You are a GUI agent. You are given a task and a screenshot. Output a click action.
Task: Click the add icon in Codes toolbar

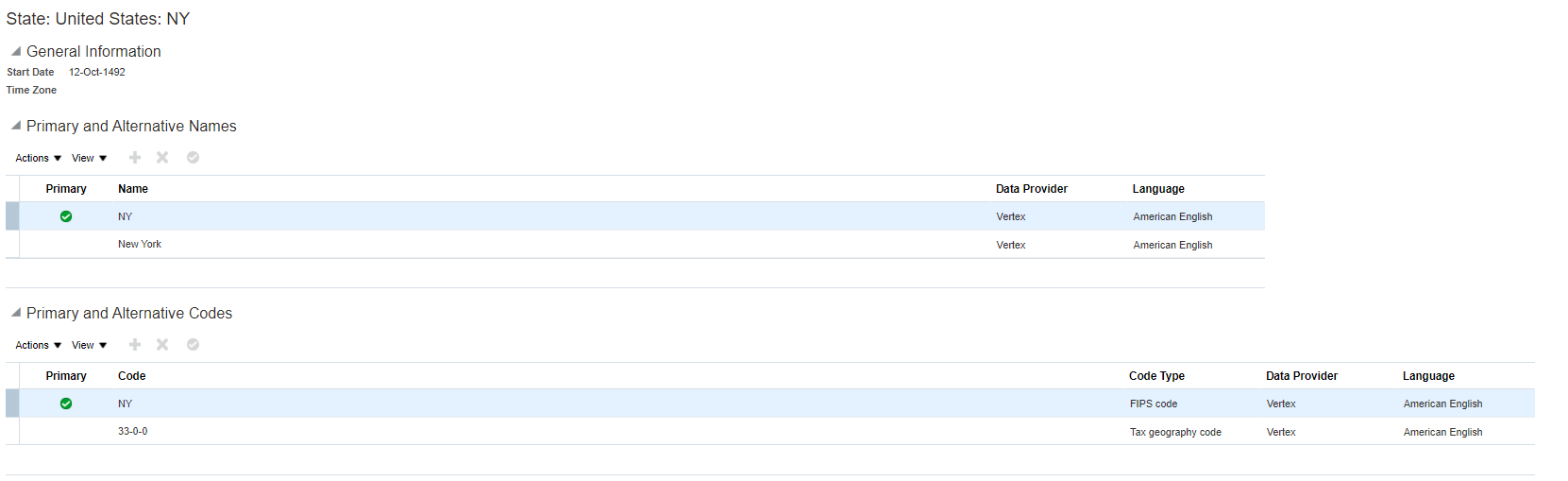point(135,345)
